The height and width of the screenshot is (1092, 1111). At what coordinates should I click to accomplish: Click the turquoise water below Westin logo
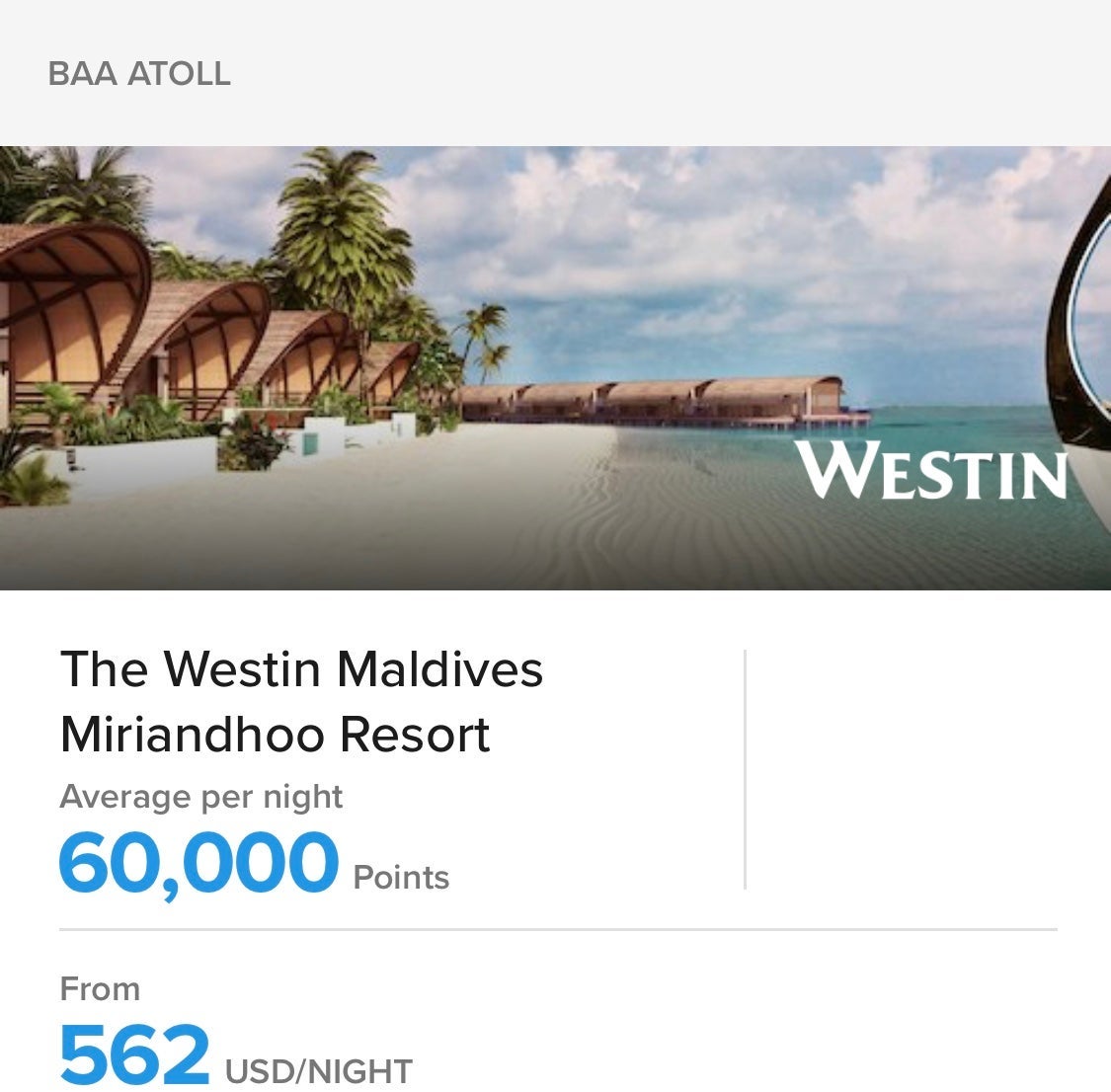point(928,543)
